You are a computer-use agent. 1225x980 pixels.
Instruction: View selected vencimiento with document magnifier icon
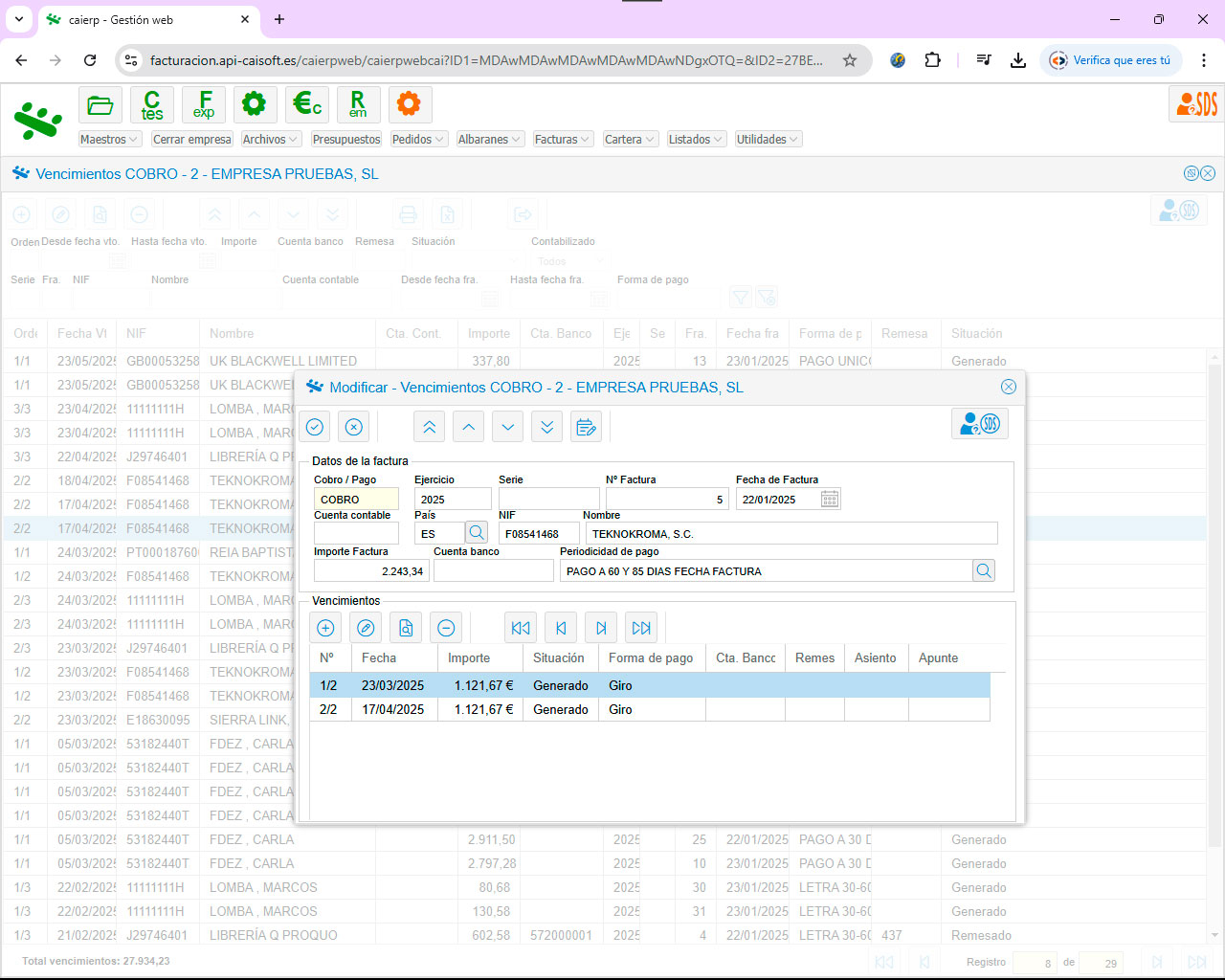click(x=406, y=628)
